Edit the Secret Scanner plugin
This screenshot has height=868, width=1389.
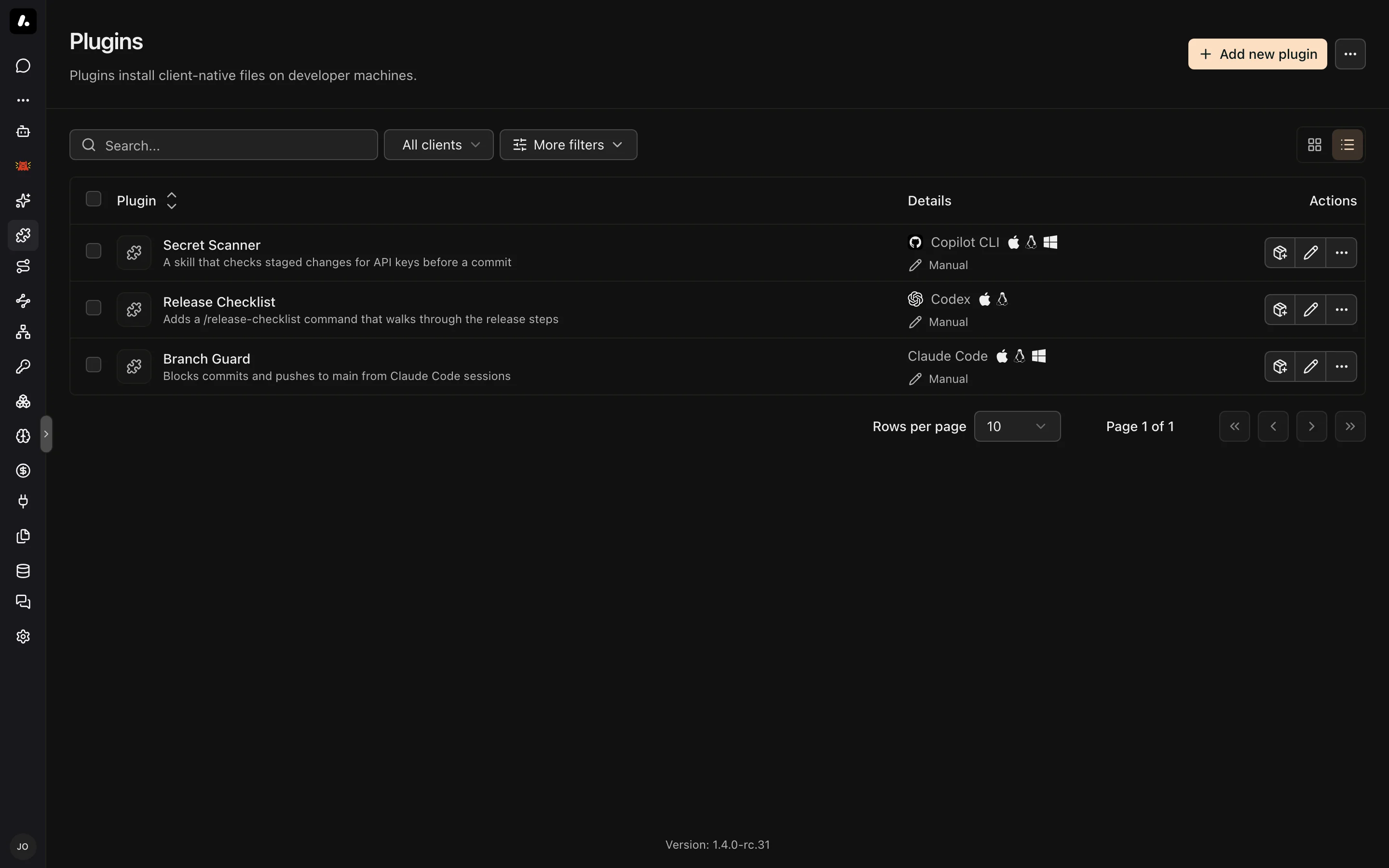[x=1310, y=253]
